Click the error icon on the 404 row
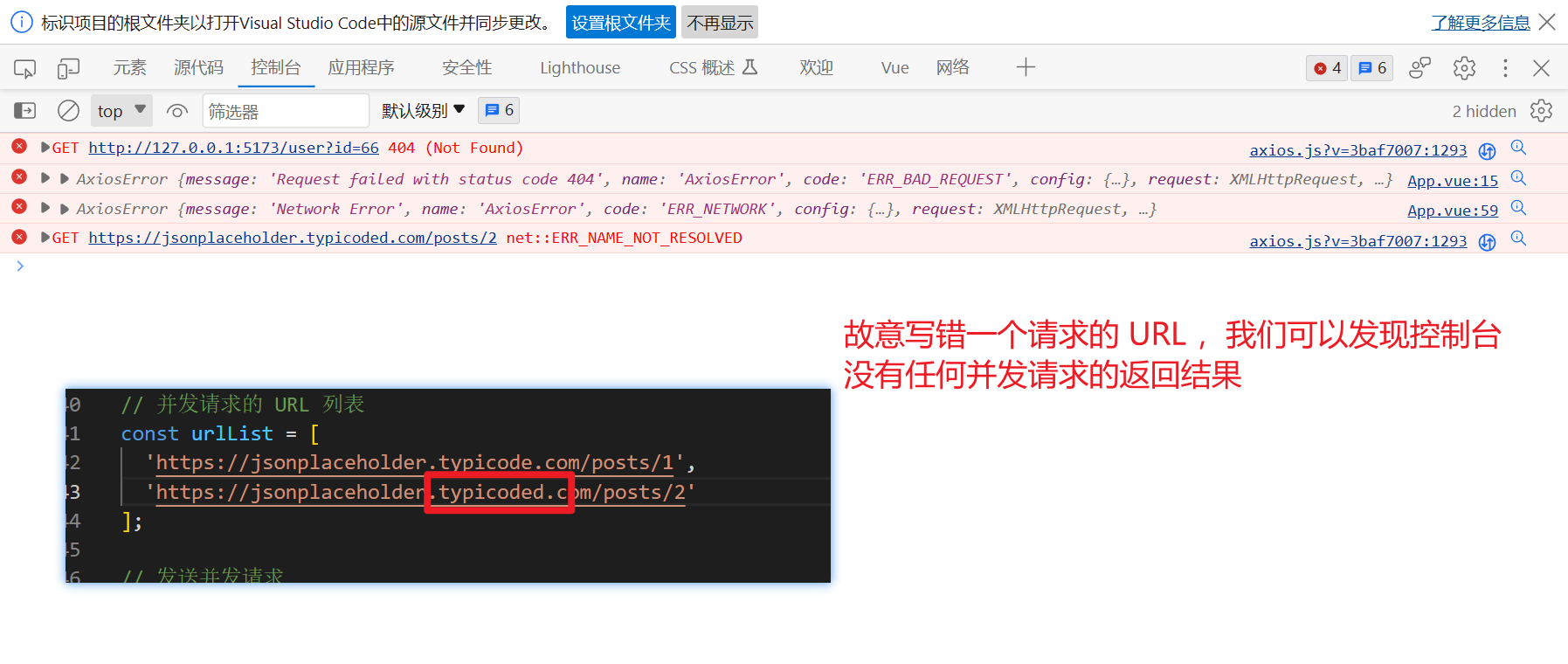 19,146
